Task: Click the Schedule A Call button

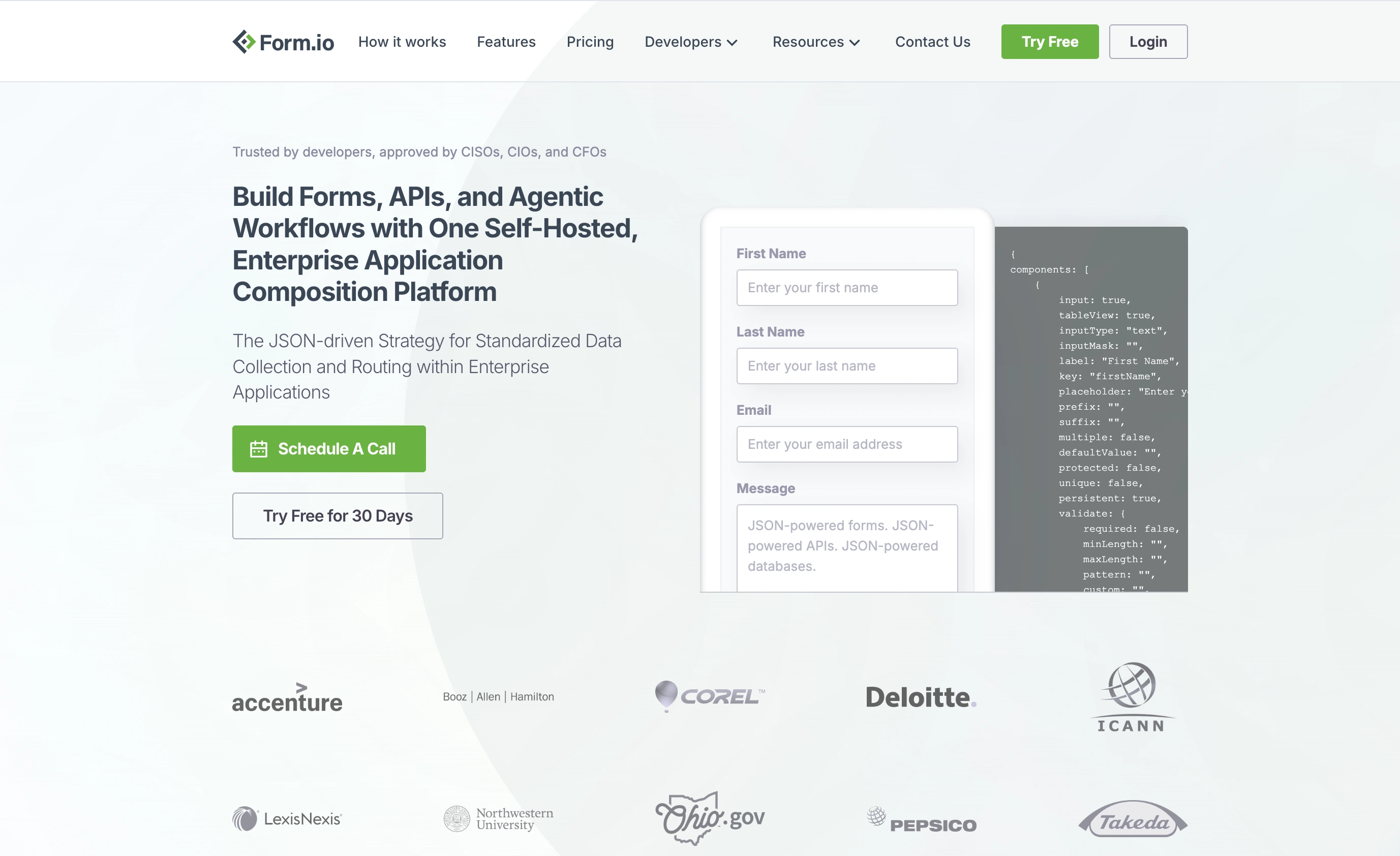Action: (x=328, y=449)
